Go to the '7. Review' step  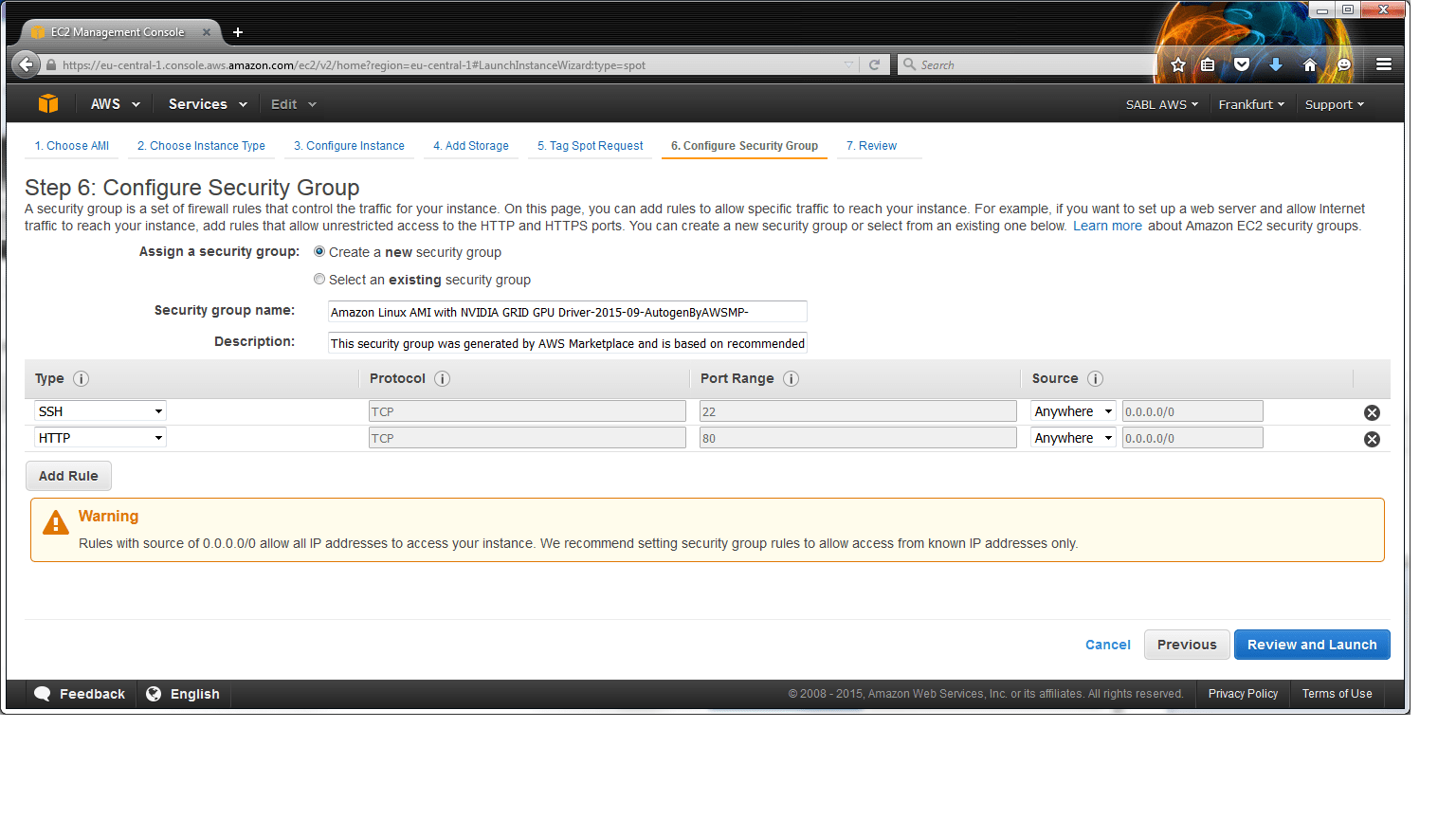pos(871,145)
